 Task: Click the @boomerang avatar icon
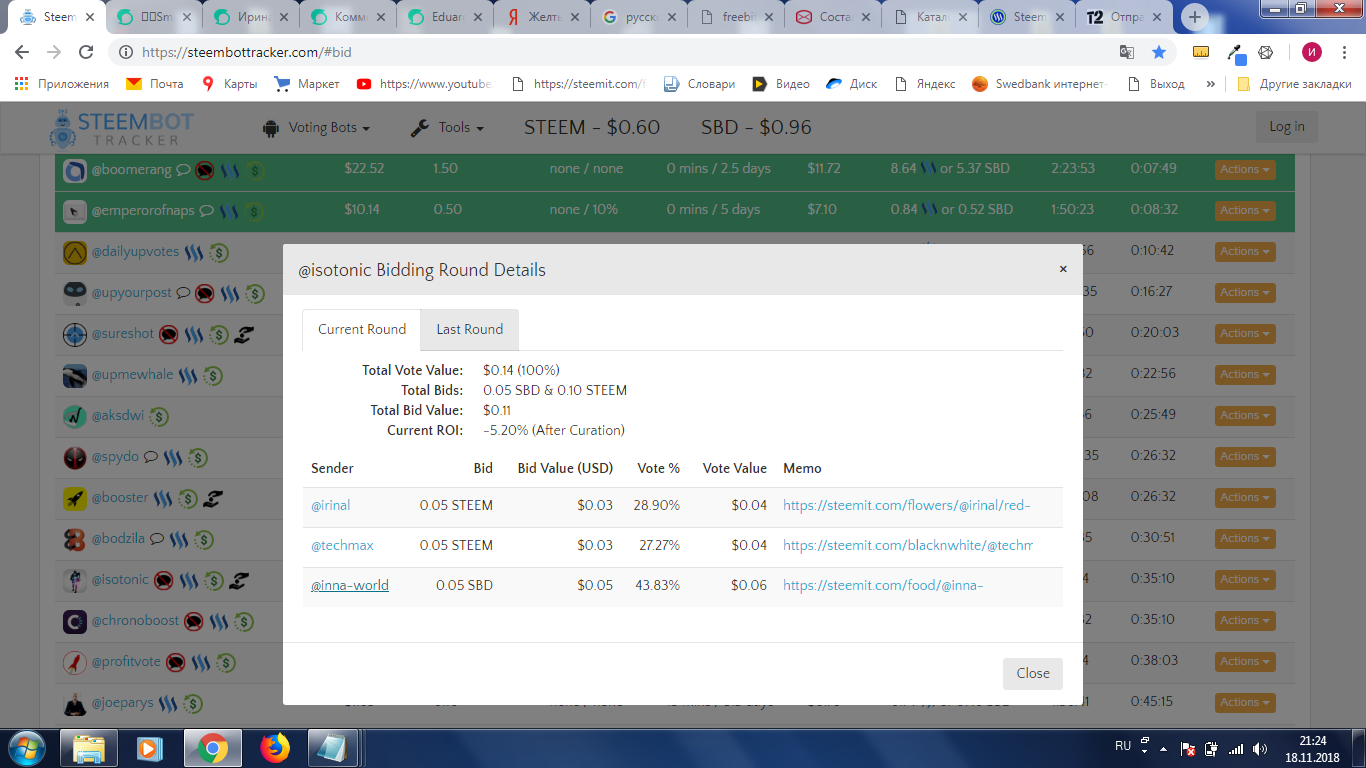click(x=75, y=171)
